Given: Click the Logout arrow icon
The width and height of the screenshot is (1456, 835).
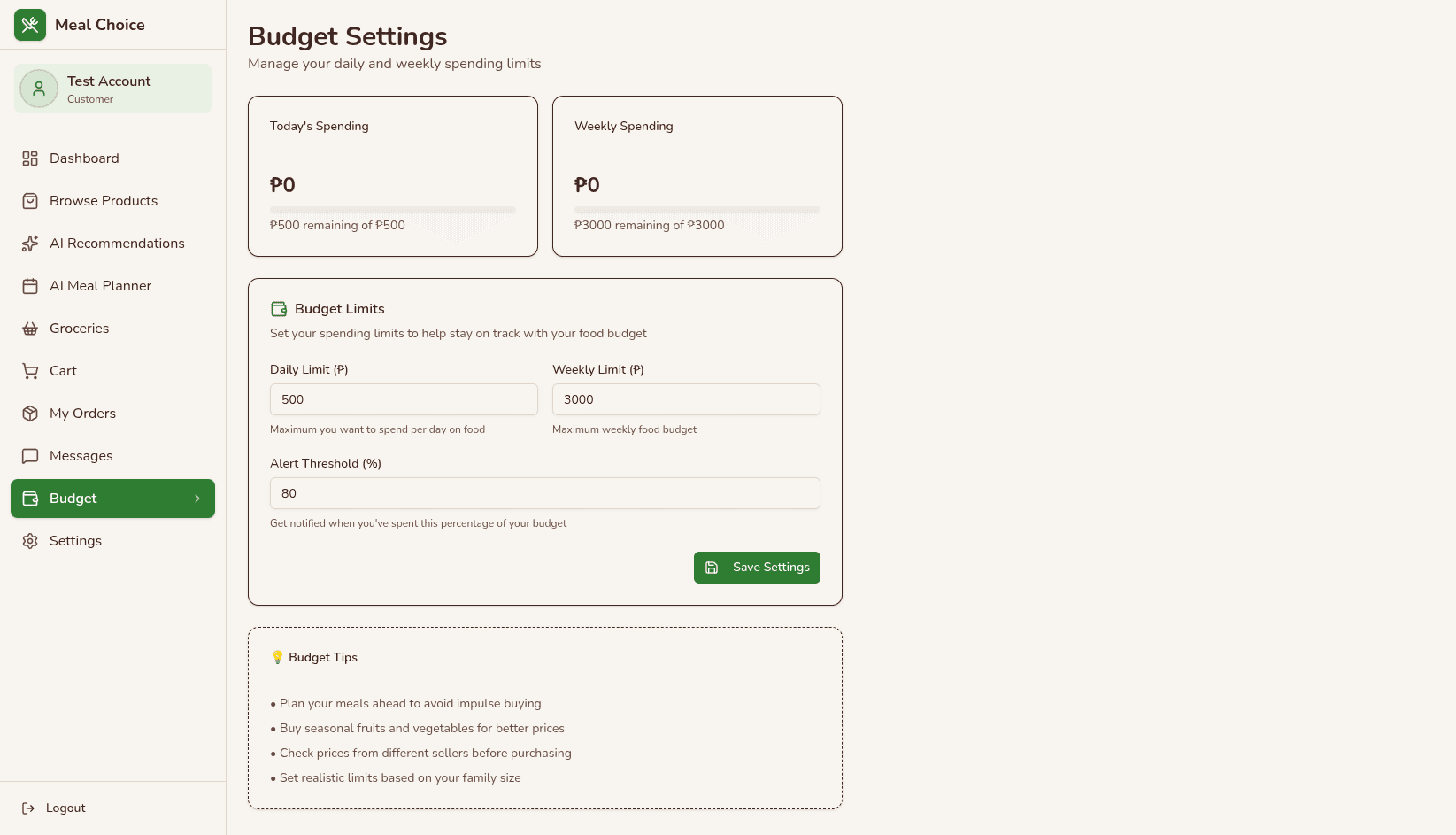Looking at the screenshot, I should tap(28, 808).
